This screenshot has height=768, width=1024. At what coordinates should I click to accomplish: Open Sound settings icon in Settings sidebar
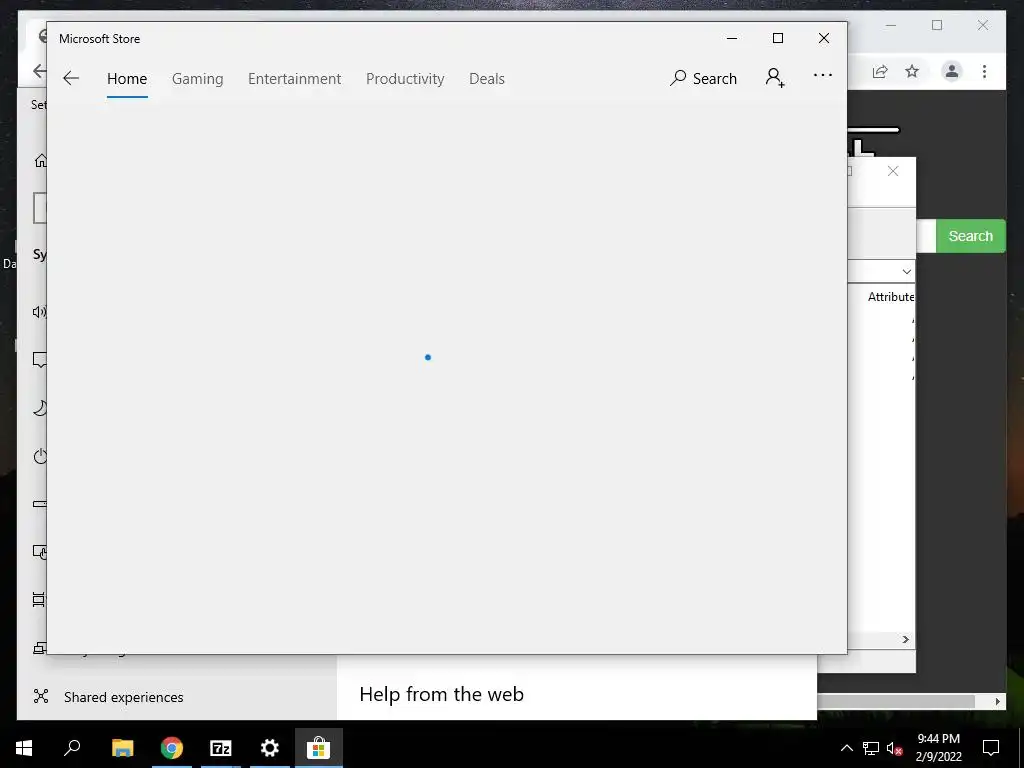click(x=40, y=312)
